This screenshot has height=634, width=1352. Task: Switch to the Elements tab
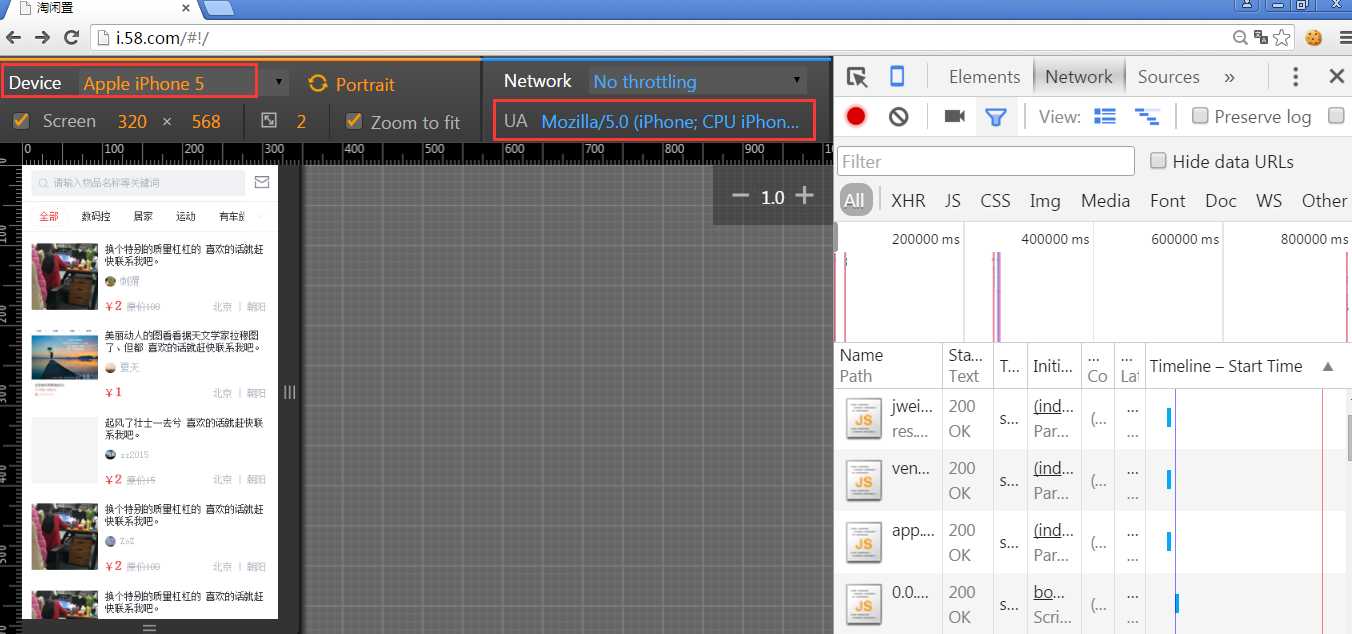(x=984, y=77)
